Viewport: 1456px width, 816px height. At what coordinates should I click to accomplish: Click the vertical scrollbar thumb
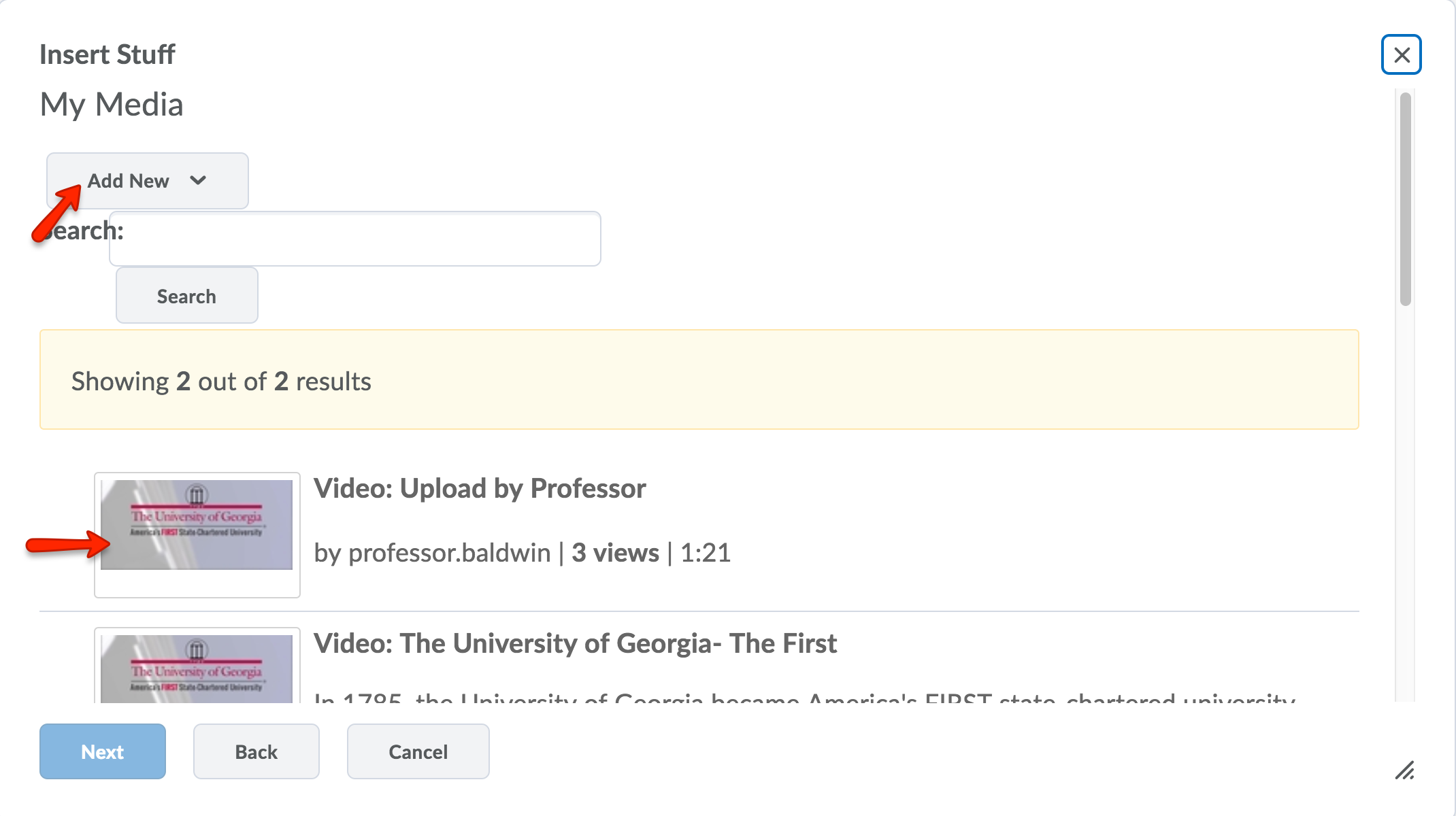coord(1405,199)
